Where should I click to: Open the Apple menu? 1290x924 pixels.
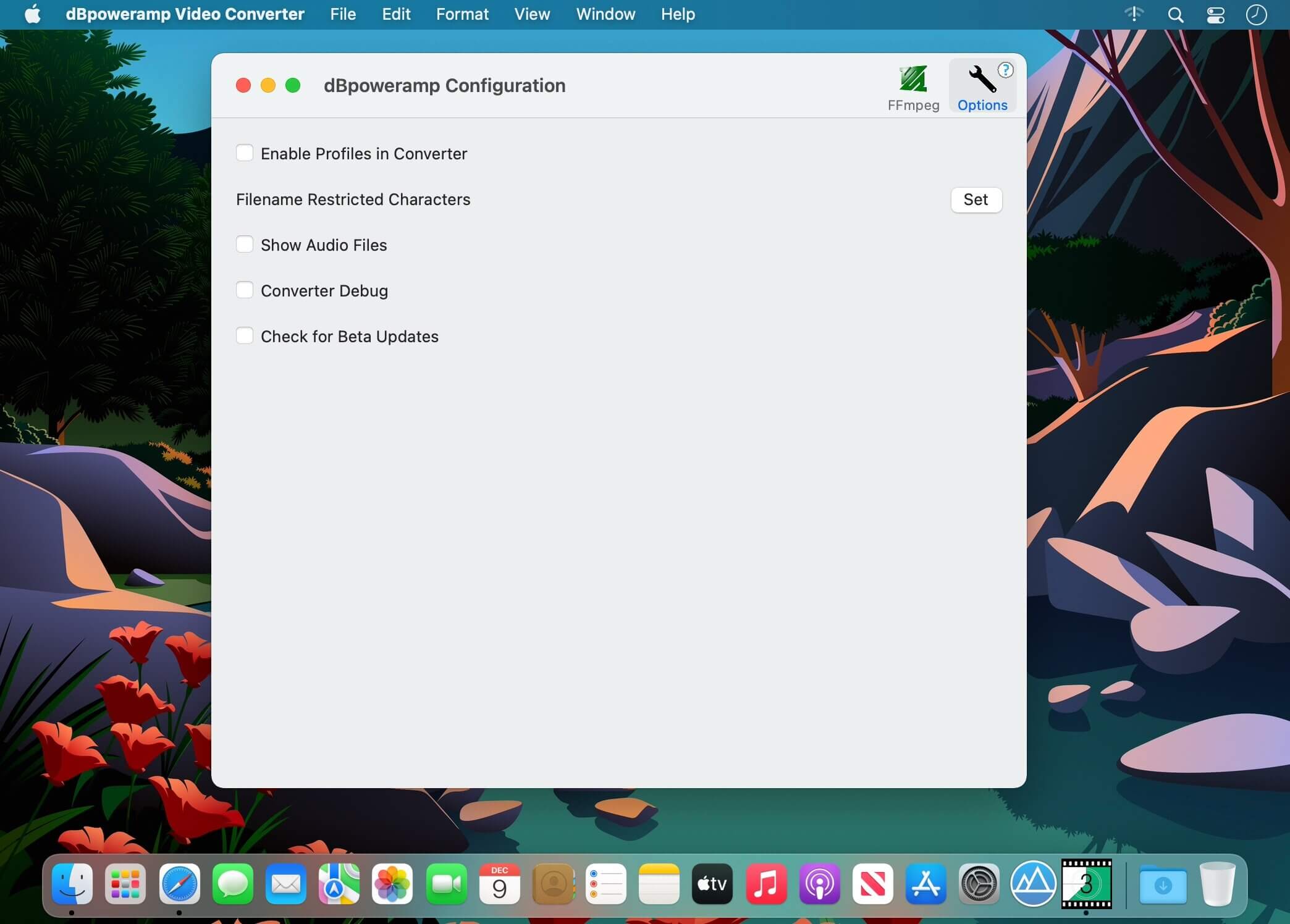click(x=32, y=14)
